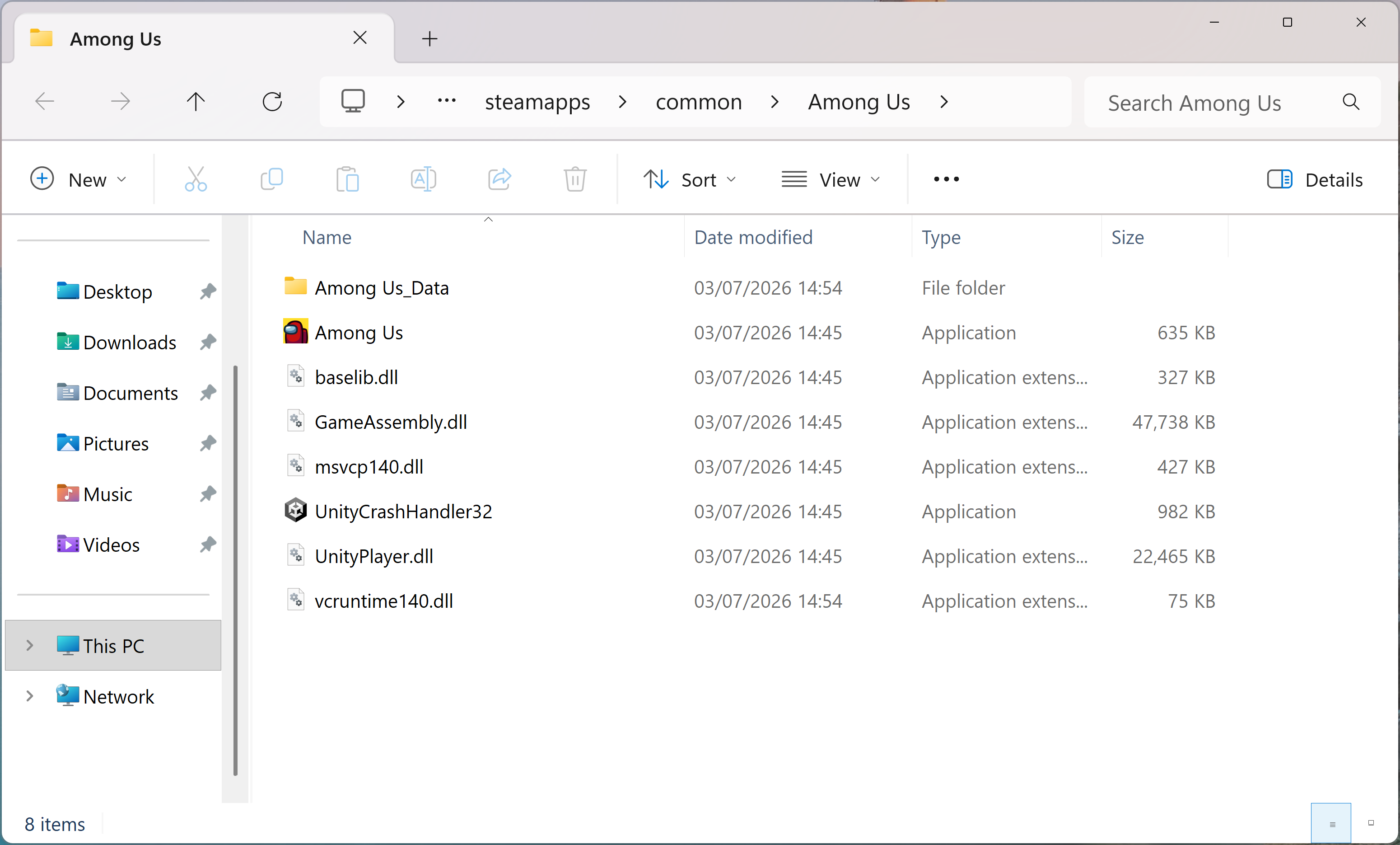1400x845 pixels.
Task: Refresh the Among Us folder view
Action: coord(272,102)
